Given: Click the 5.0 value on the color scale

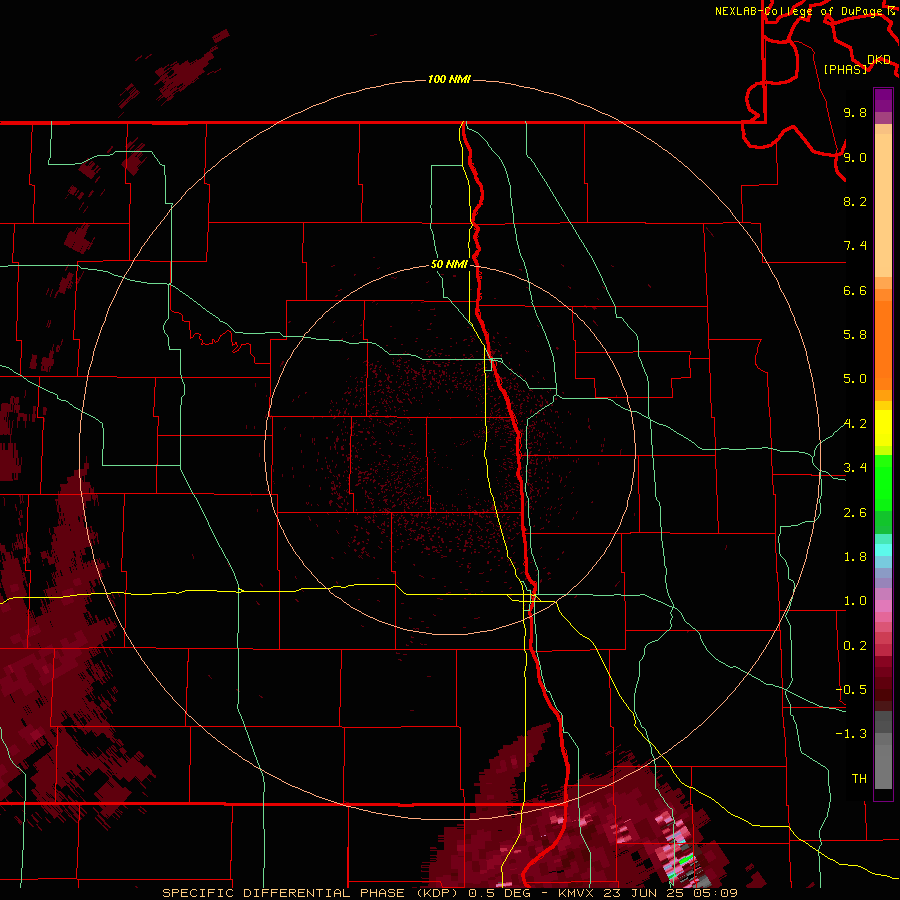Looking at the screenshot, I should (855, 379).
